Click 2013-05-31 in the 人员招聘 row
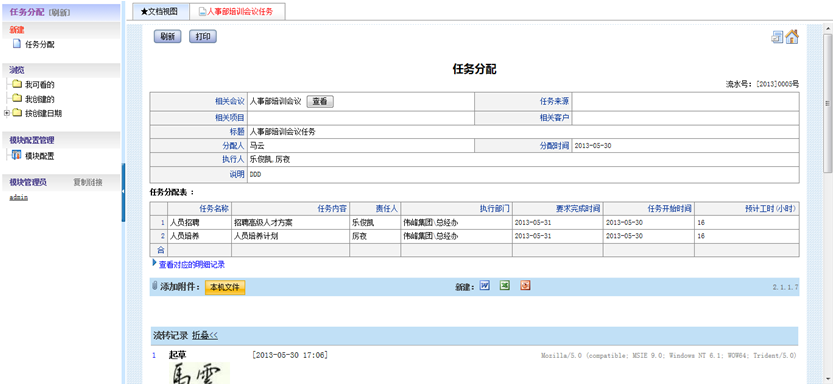Viewport: 834px width, 385px height. [533, 223]
